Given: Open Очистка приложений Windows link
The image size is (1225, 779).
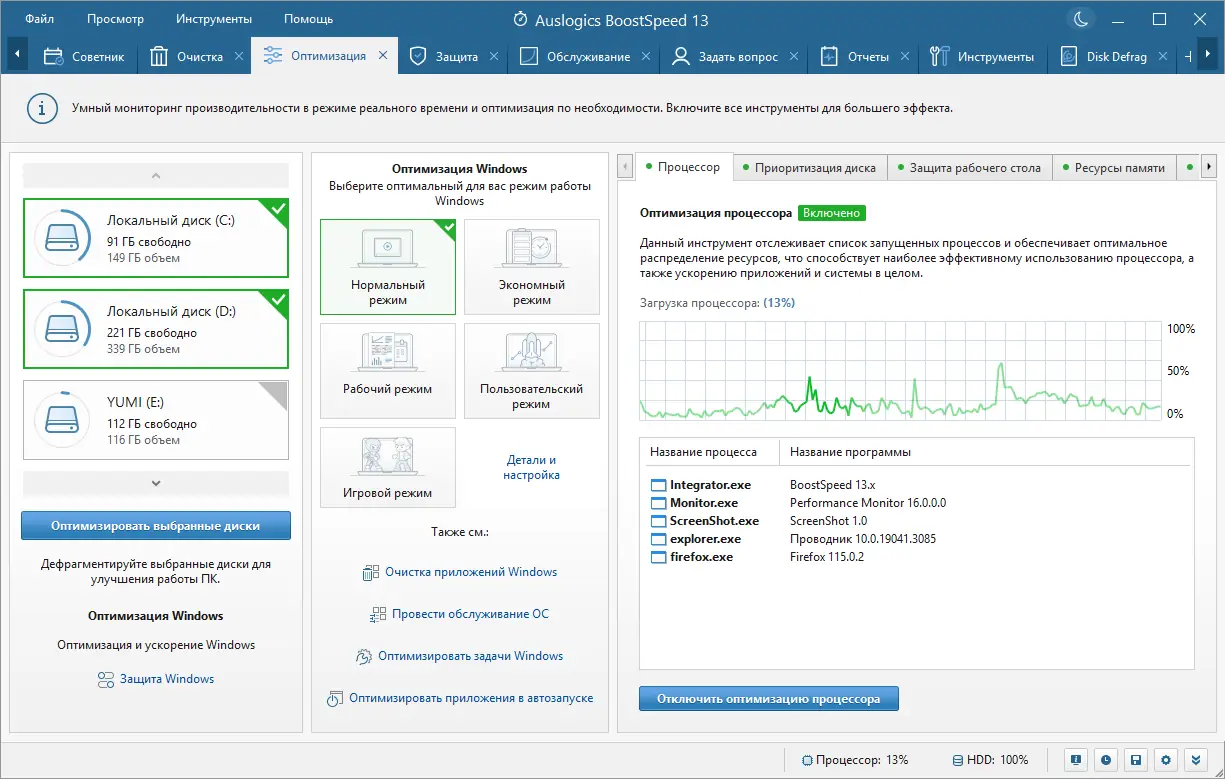Looking at the screenshot, I should point(471,573).
